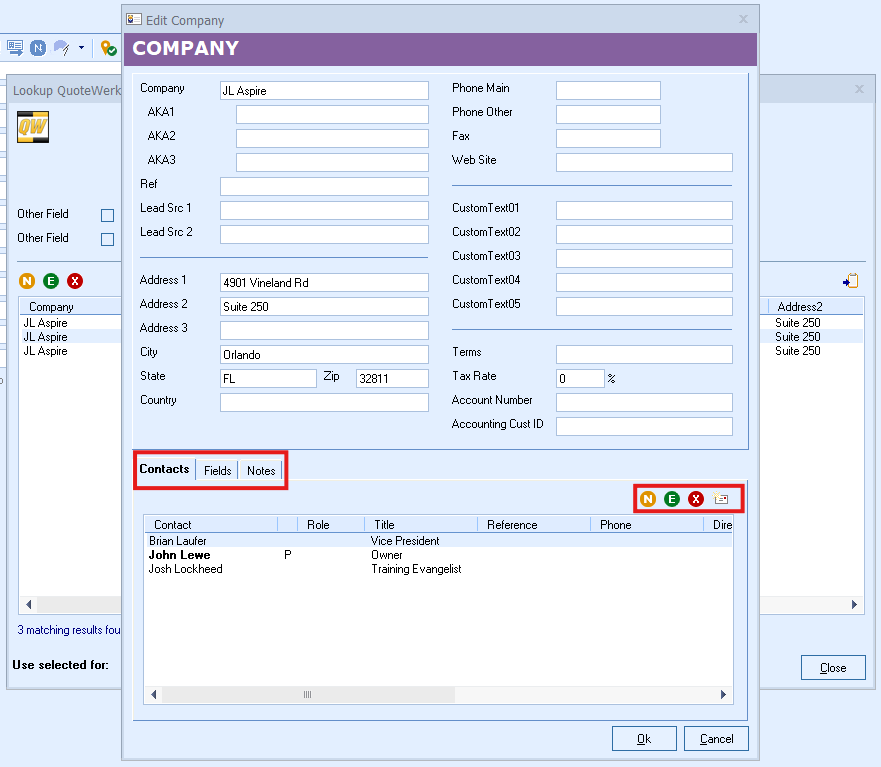This screenshot has width=881, height=767.
Task: Click the Phone Main input field
Action: tap(608, 90)
